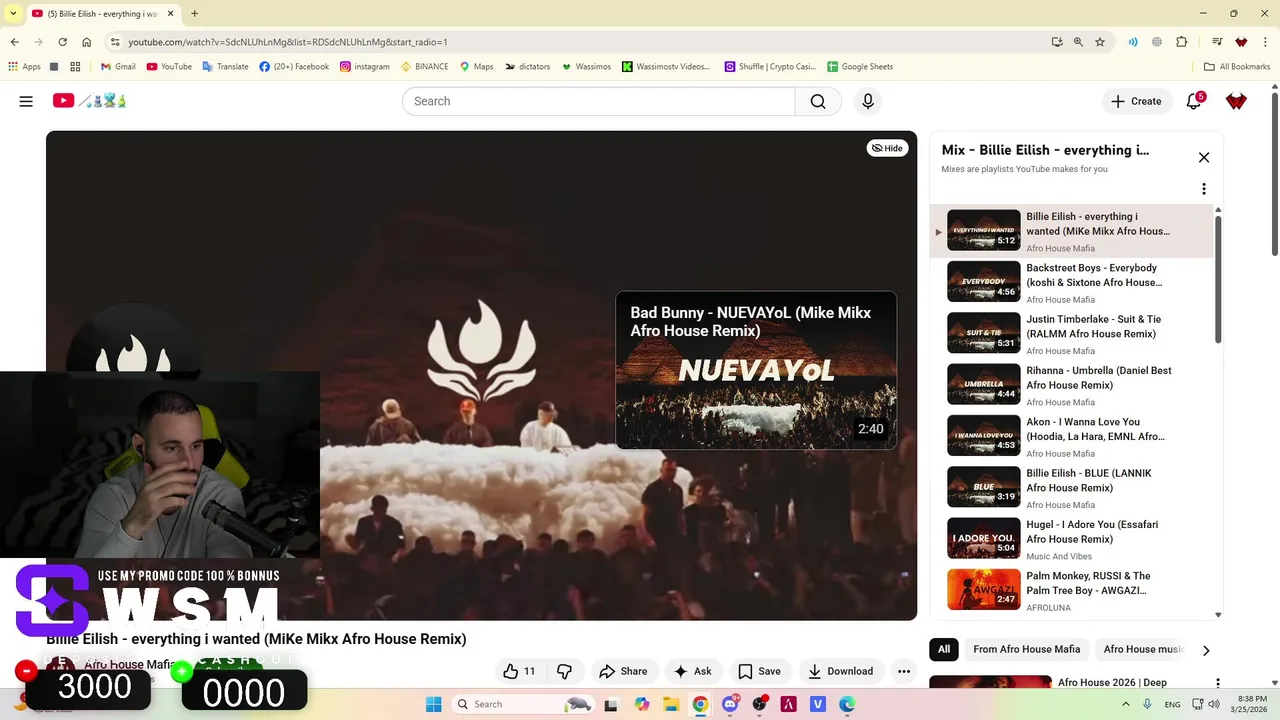Play Hugel I Adore You remix

click(x=1072, y=538)
